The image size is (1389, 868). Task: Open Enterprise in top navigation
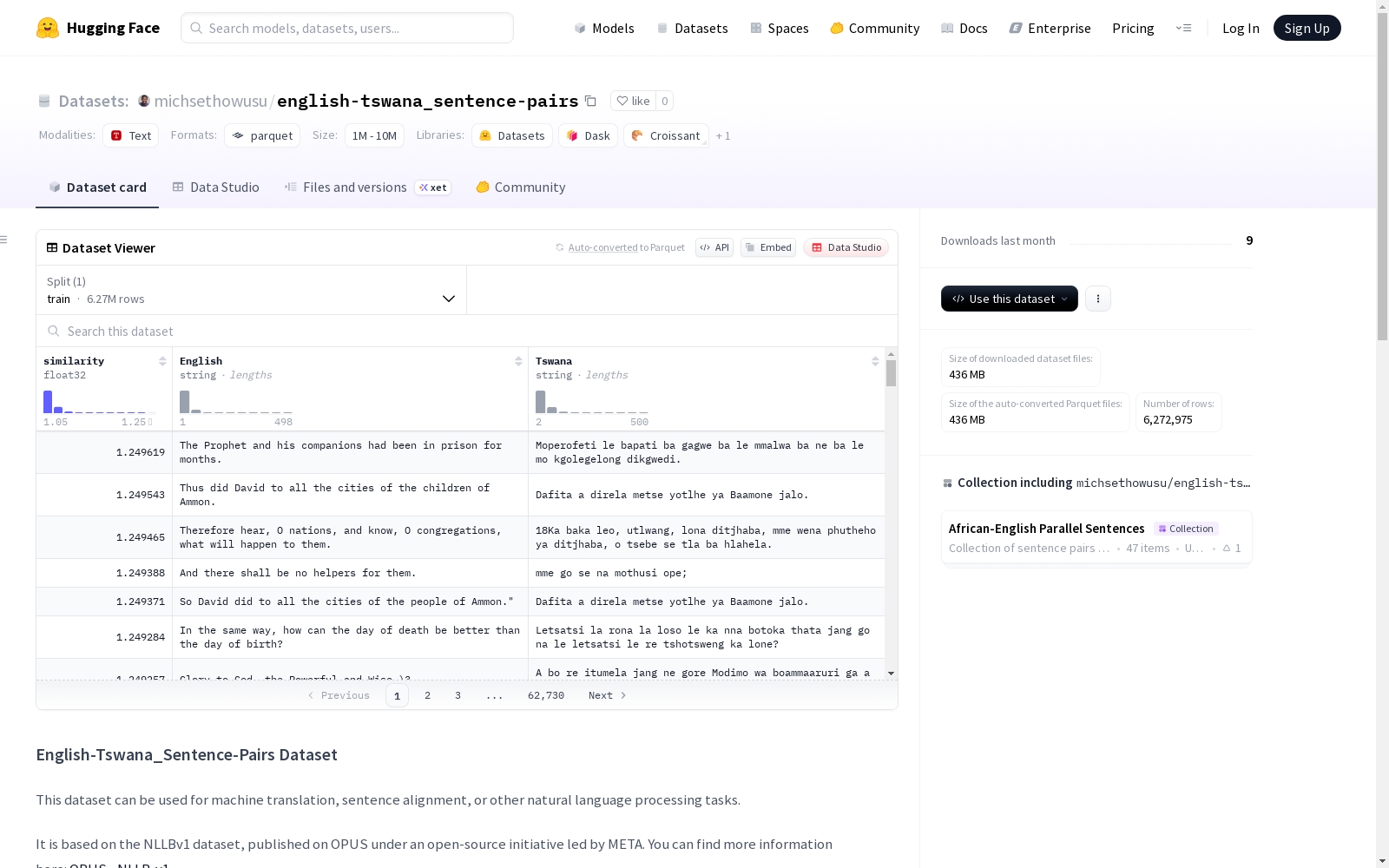(x=1050, y=28)
